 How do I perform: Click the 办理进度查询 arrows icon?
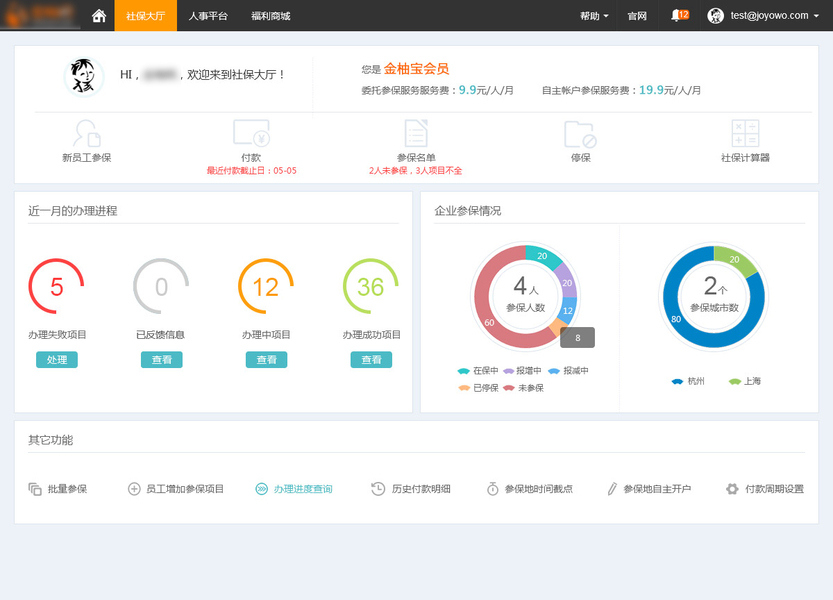(x=261, y=489)
